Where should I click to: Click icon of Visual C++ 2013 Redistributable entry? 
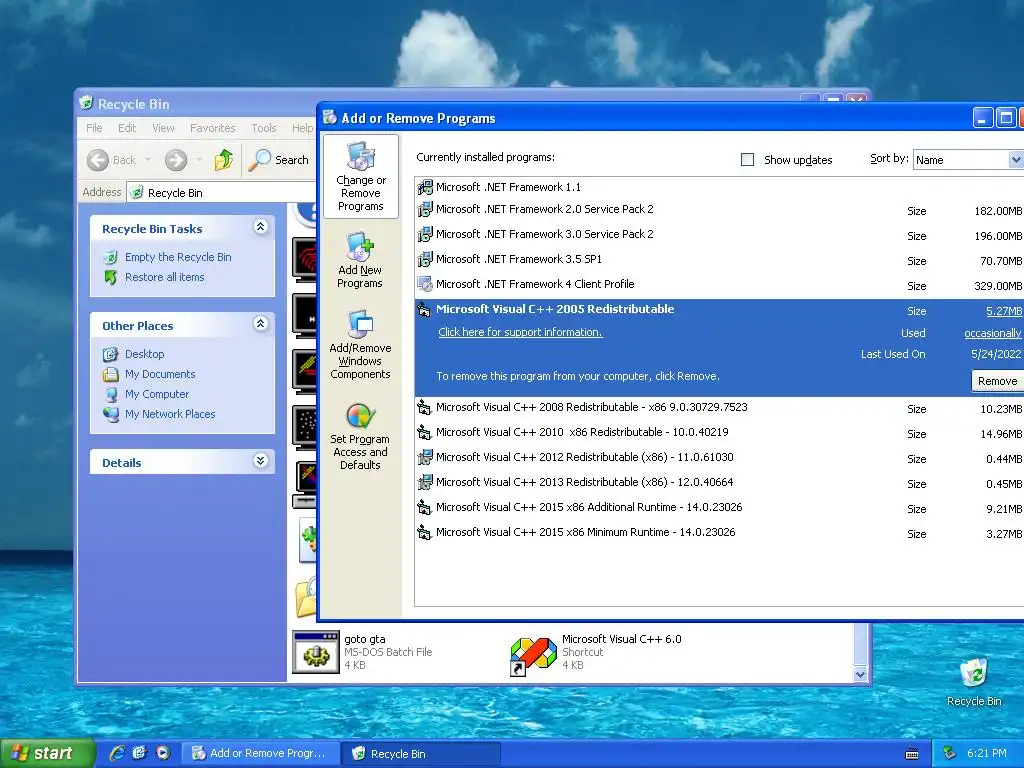[425, 483]
